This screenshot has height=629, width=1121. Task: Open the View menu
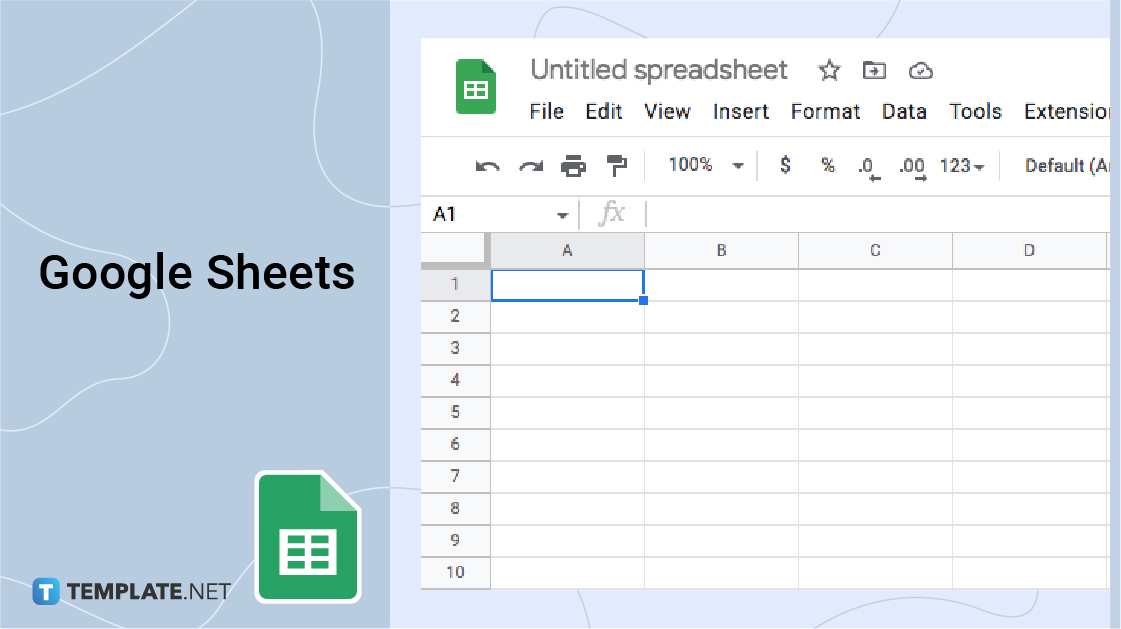click(667, 112)
